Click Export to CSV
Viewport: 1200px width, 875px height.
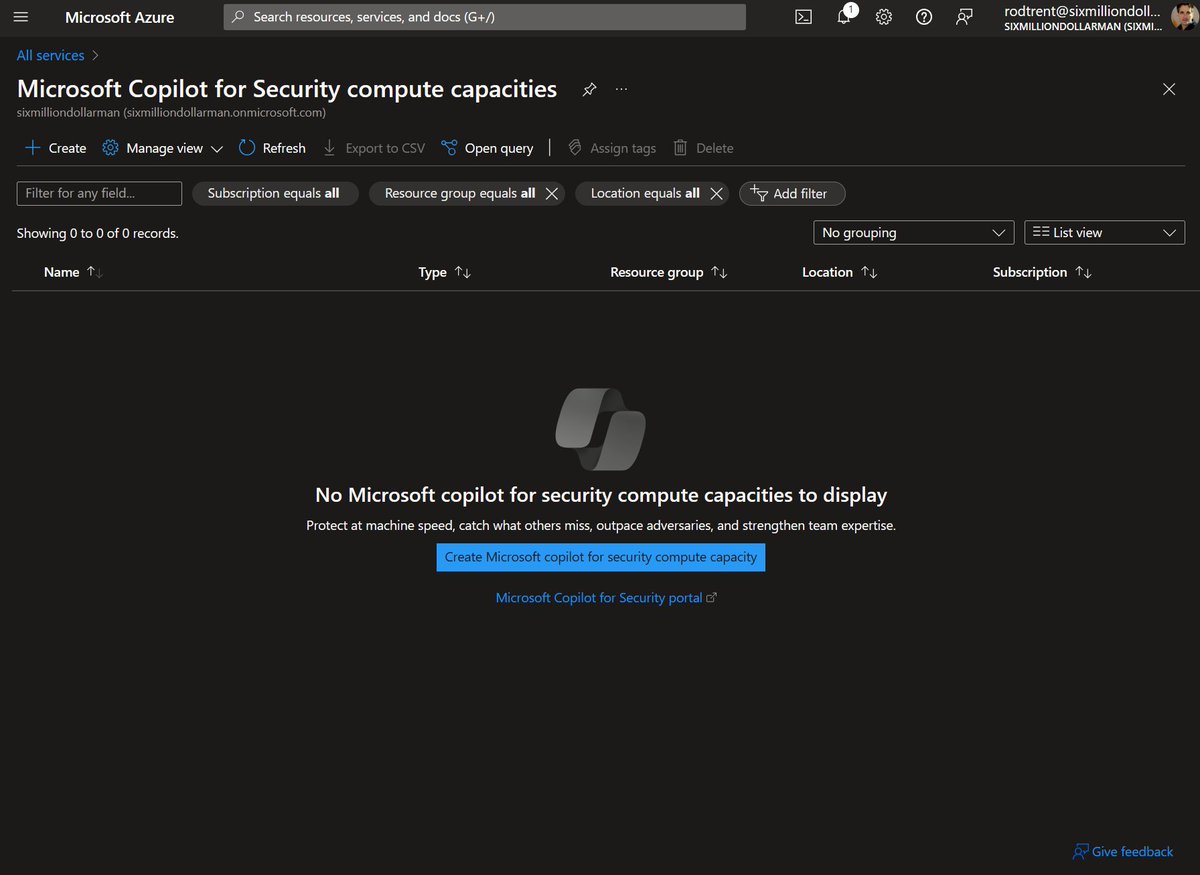coord(374,148)
